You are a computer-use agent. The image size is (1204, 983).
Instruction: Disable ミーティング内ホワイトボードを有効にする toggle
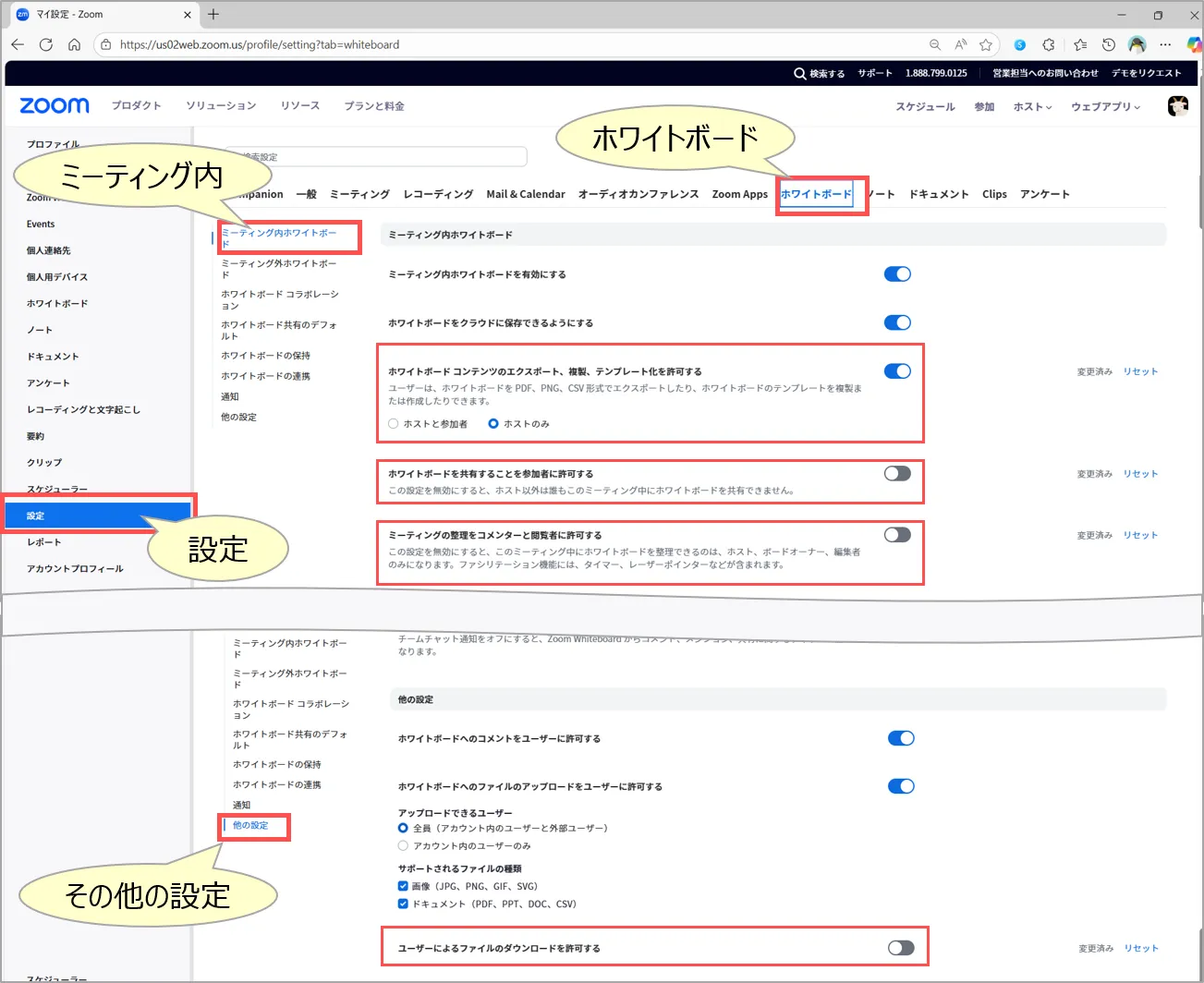[x=897, y=274]
